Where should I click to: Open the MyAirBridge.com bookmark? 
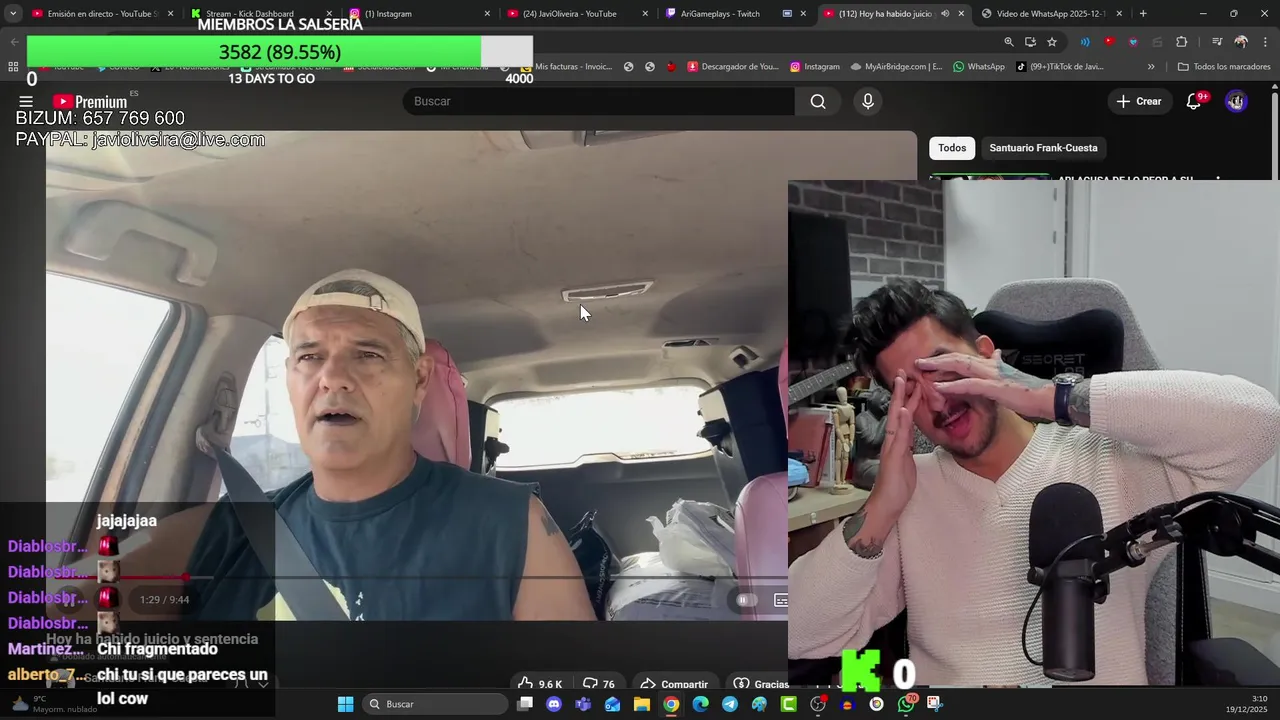point(897,67)
